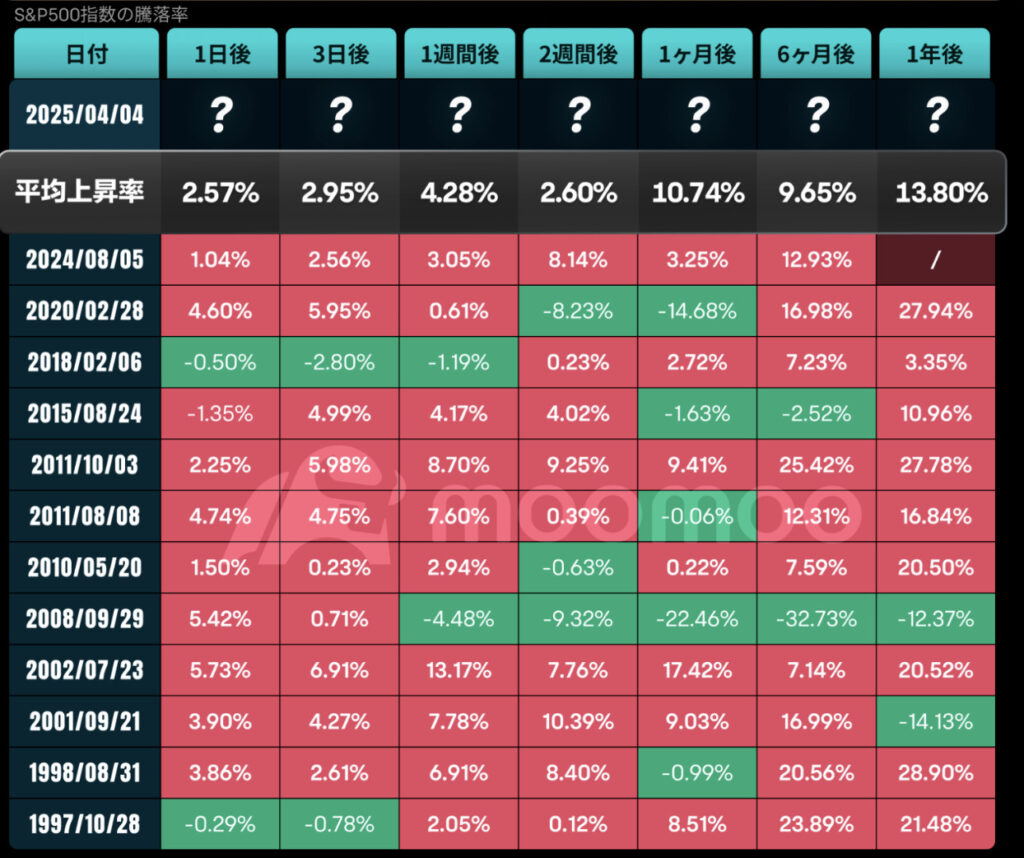Click the question mark under 6ヶ月後

(x=817, y=115)
